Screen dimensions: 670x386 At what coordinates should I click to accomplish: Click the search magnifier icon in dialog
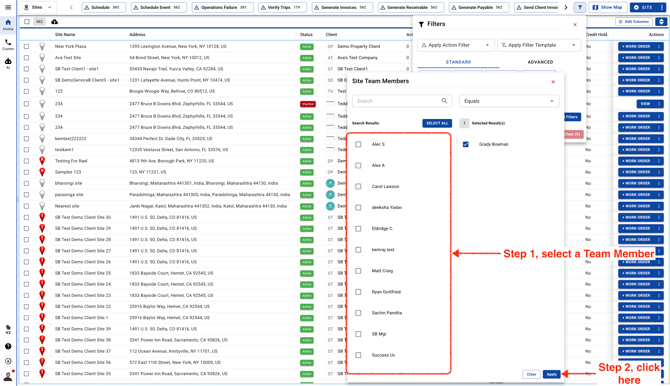click(444, 101)
